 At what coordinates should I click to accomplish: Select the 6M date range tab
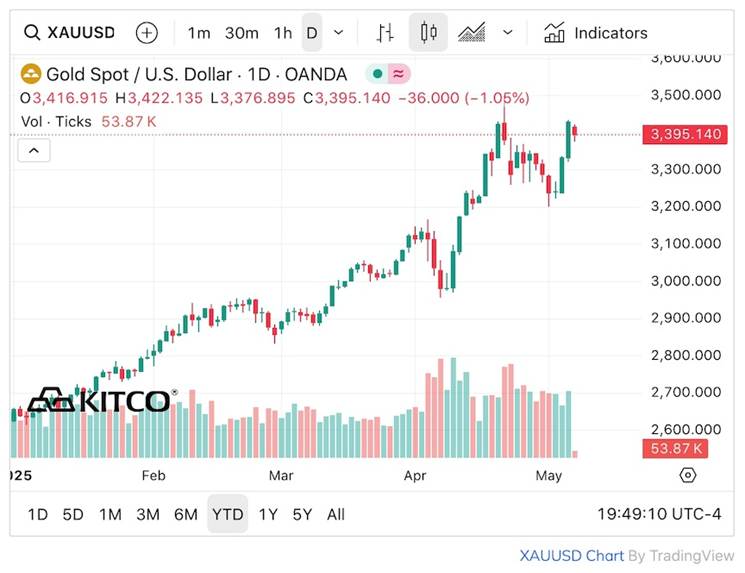(185, 514)
